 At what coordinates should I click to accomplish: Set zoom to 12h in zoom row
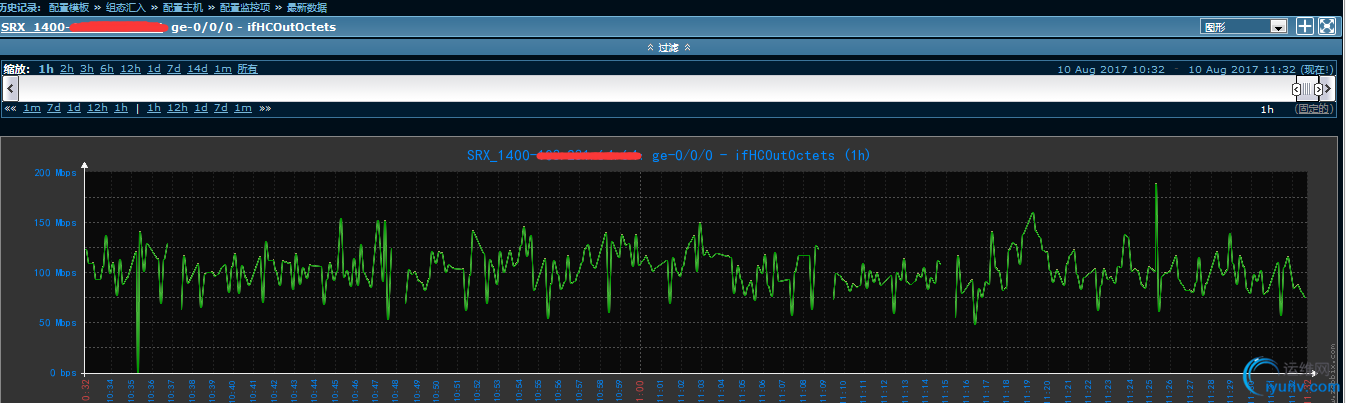[x=130, y=69]
